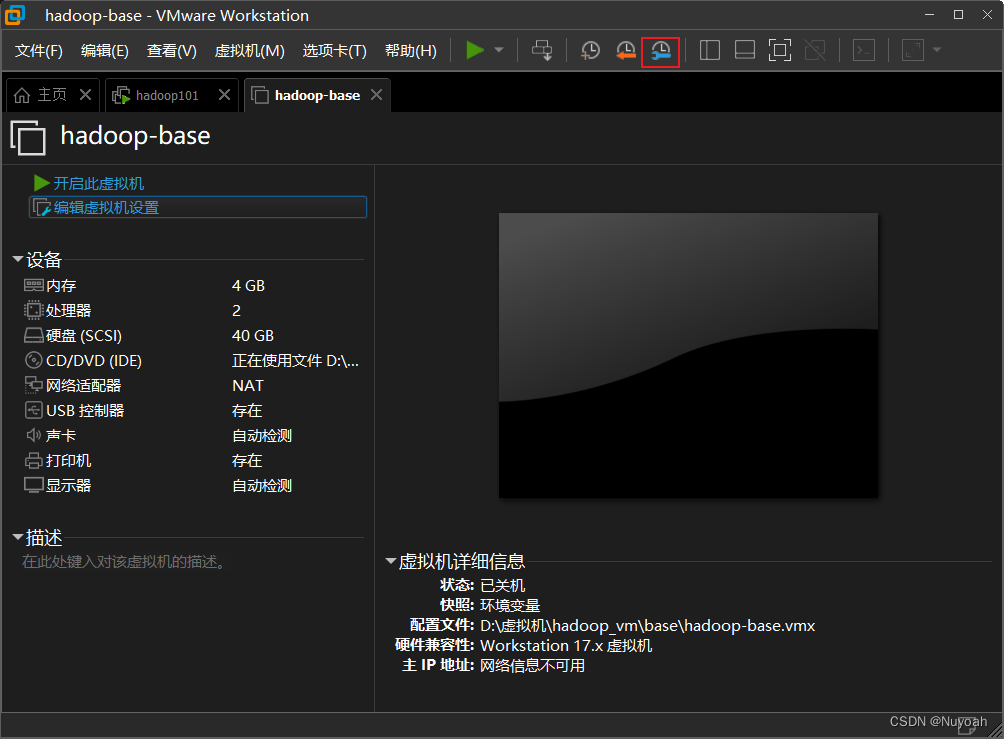Open the 选项卡(T) menu
Screen dimensions: 1004x739
[x=334, y=51]
